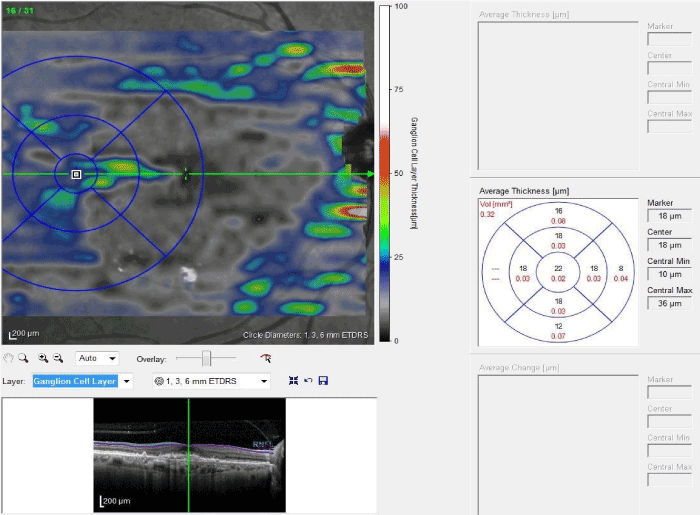
Task: Click the thickness color scale bar
Action: coord(383,173)
